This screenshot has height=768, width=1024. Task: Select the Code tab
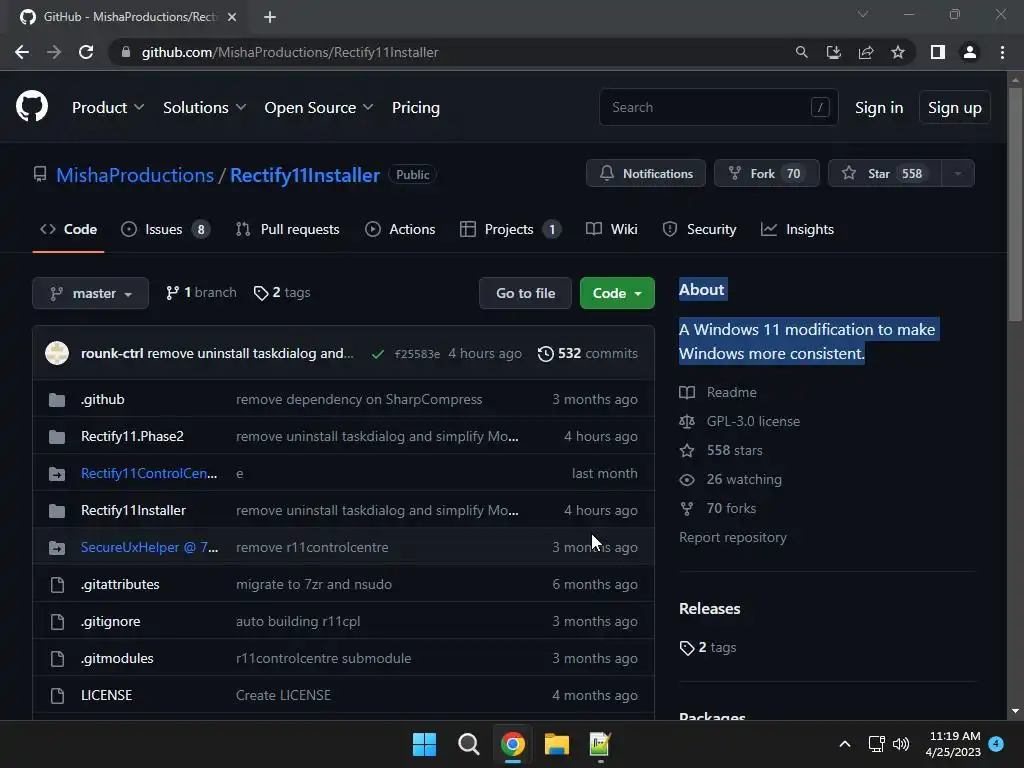tap(69, 229)
